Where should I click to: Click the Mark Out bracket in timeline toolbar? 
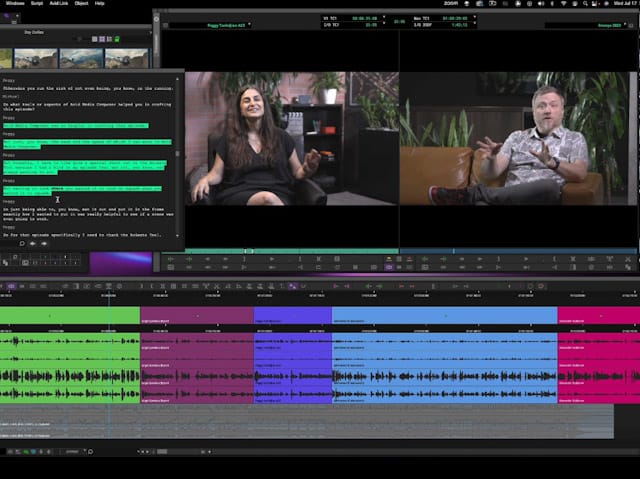pos(152,286)
